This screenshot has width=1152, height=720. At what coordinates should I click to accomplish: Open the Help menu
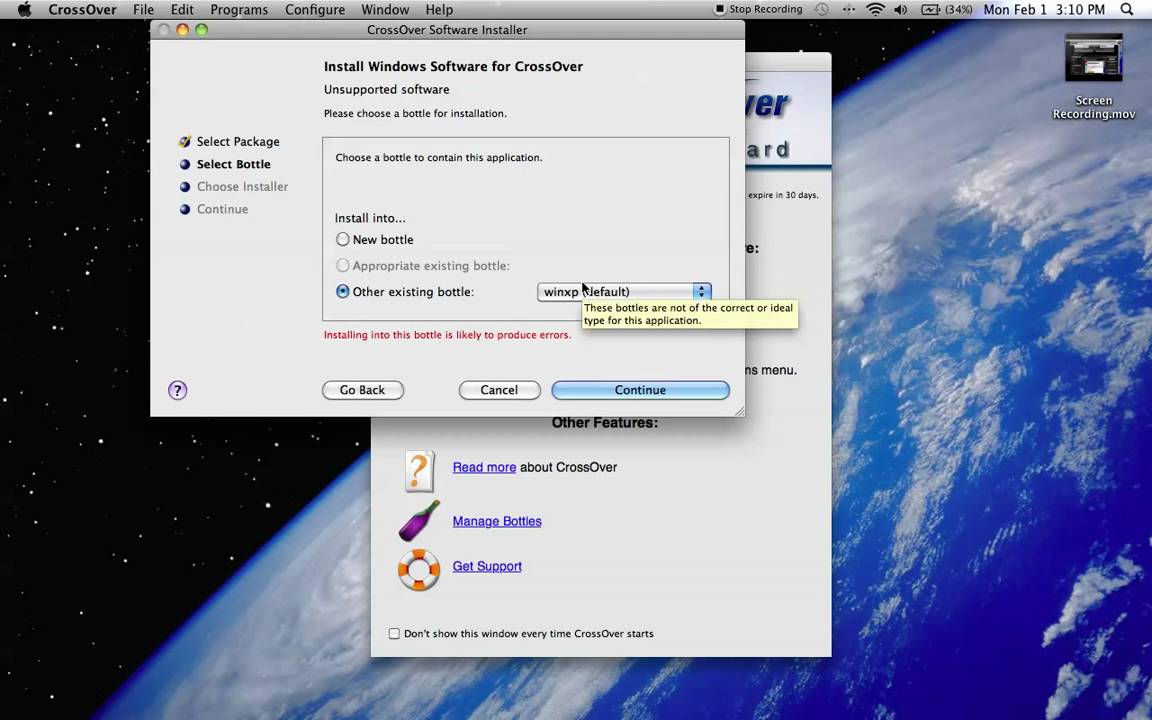pyautogui.click(x=439, y=10)
